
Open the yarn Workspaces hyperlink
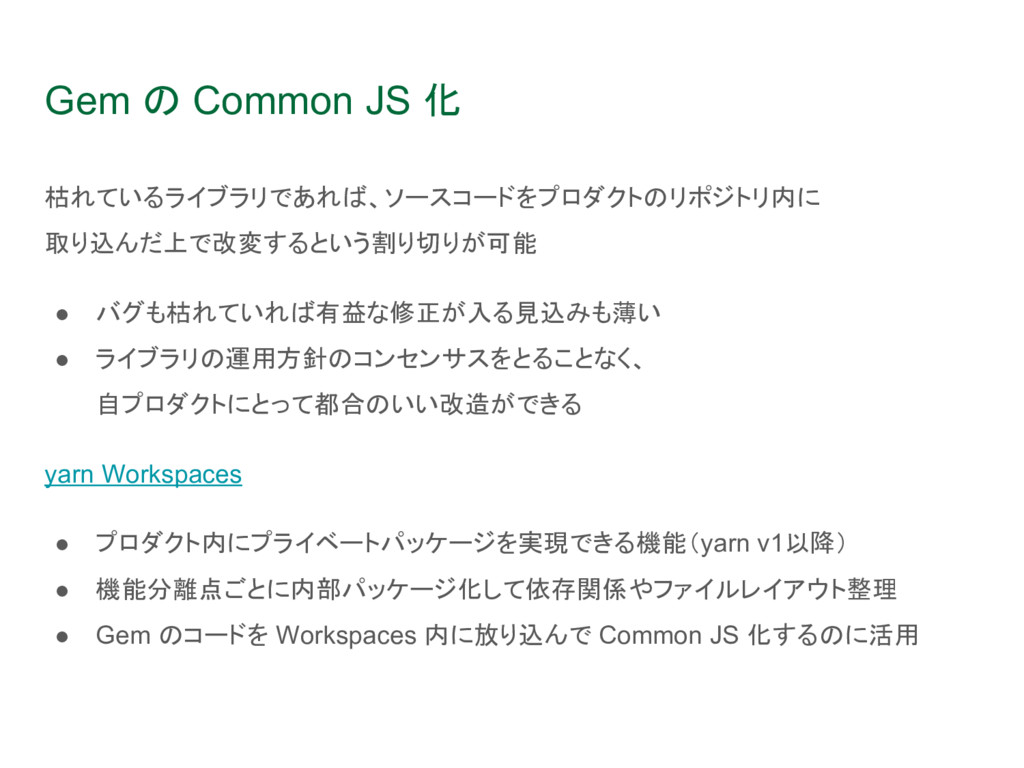pyautogui.click(x=143, y=475)
